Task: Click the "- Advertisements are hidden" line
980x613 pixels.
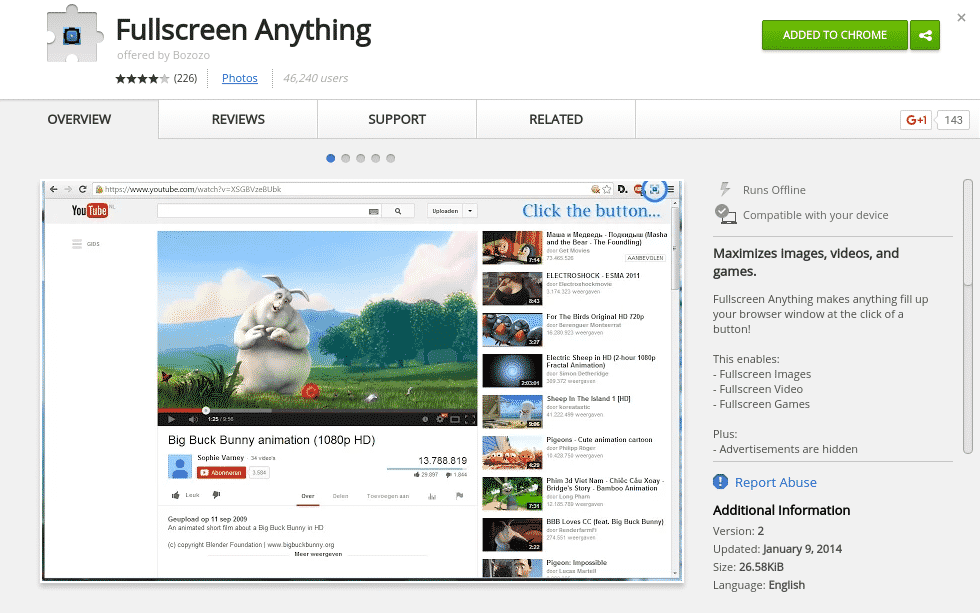Action: 786,449
